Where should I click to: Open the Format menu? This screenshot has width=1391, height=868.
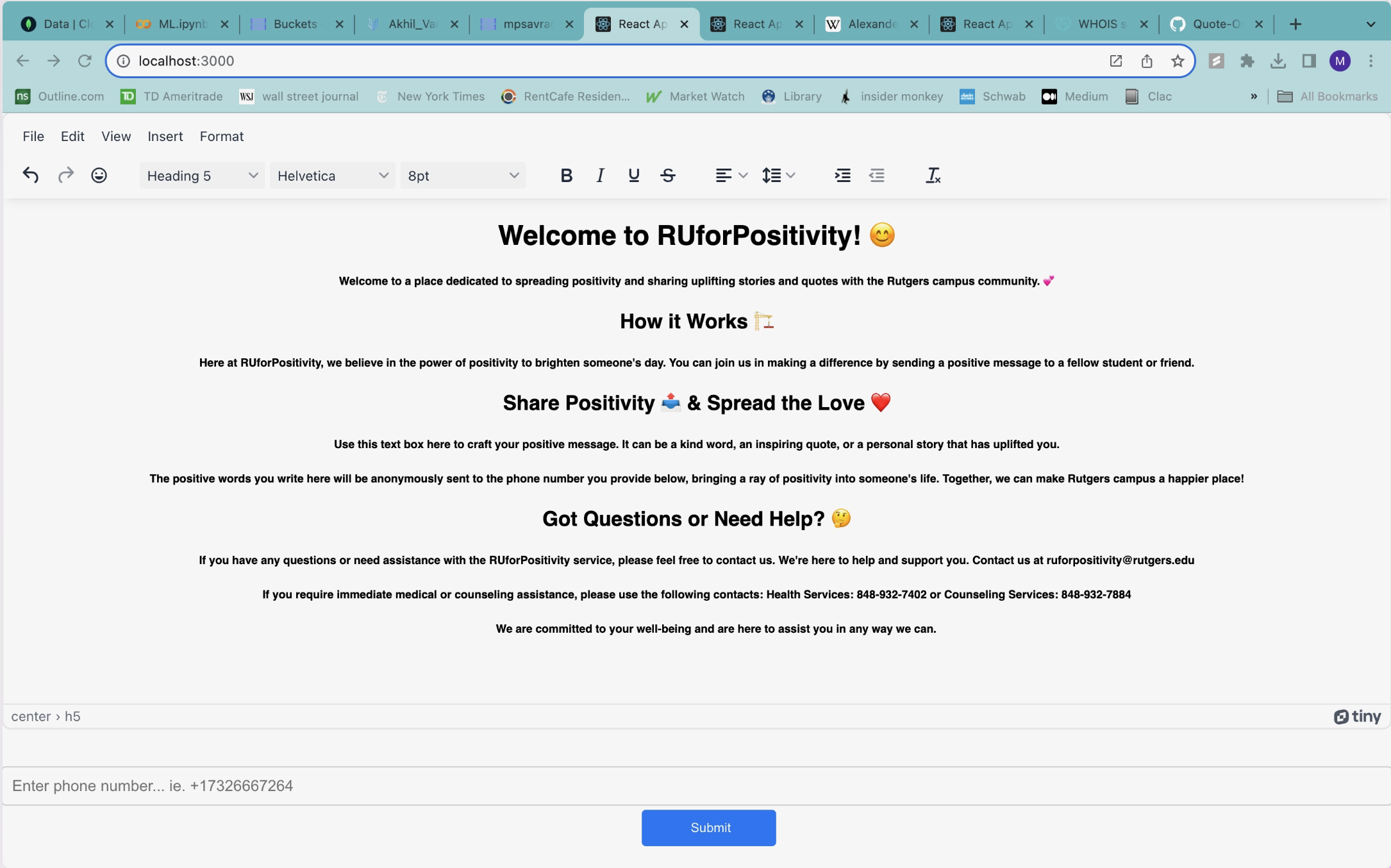[221, 136]
